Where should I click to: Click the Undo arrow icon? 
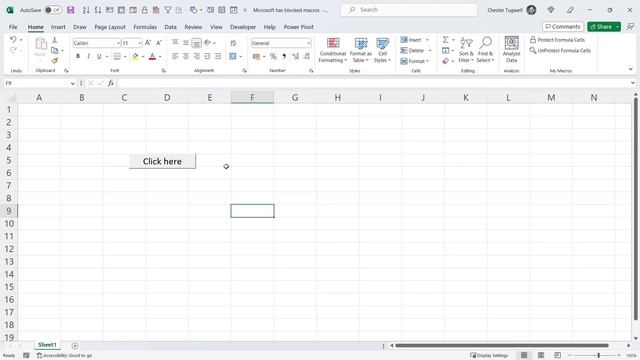click(x=13, y=40)
